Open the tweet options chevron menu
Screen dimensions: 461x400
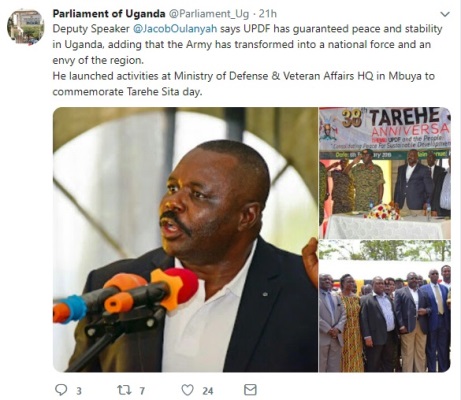(x=445, y=14)
